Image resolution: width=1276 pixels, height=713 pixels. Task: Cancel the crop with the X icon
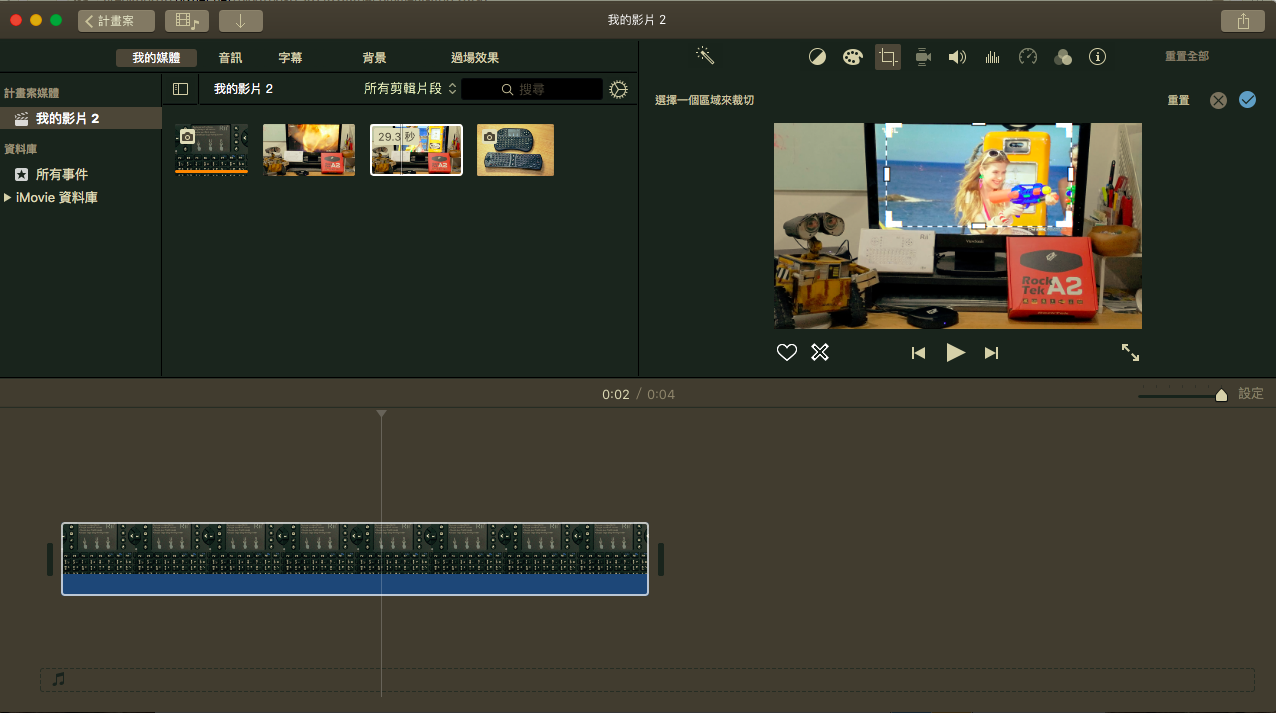point(1217,100)
